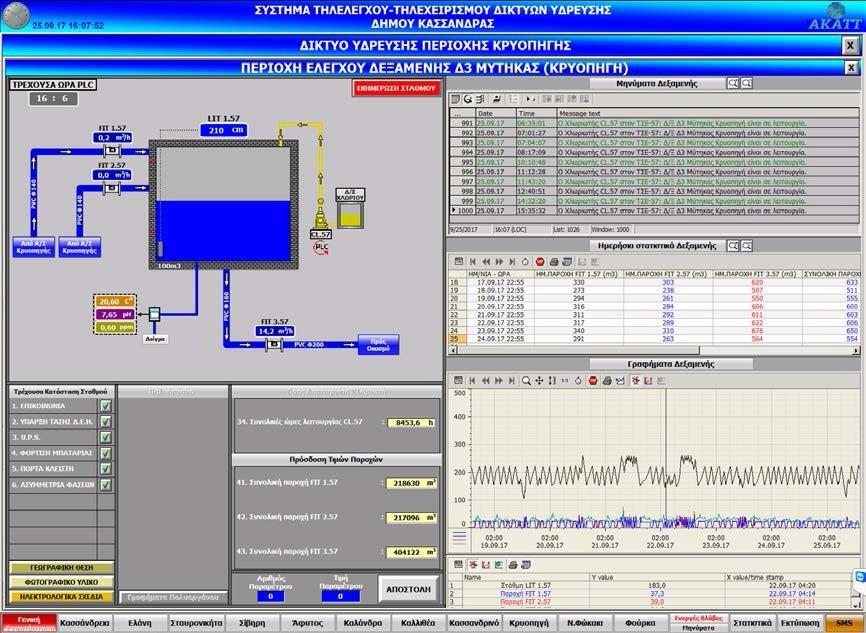Stop the trend with red stop icon in graph toolbar
Viewport: 866px width, 633px height.
pos(593,381)
